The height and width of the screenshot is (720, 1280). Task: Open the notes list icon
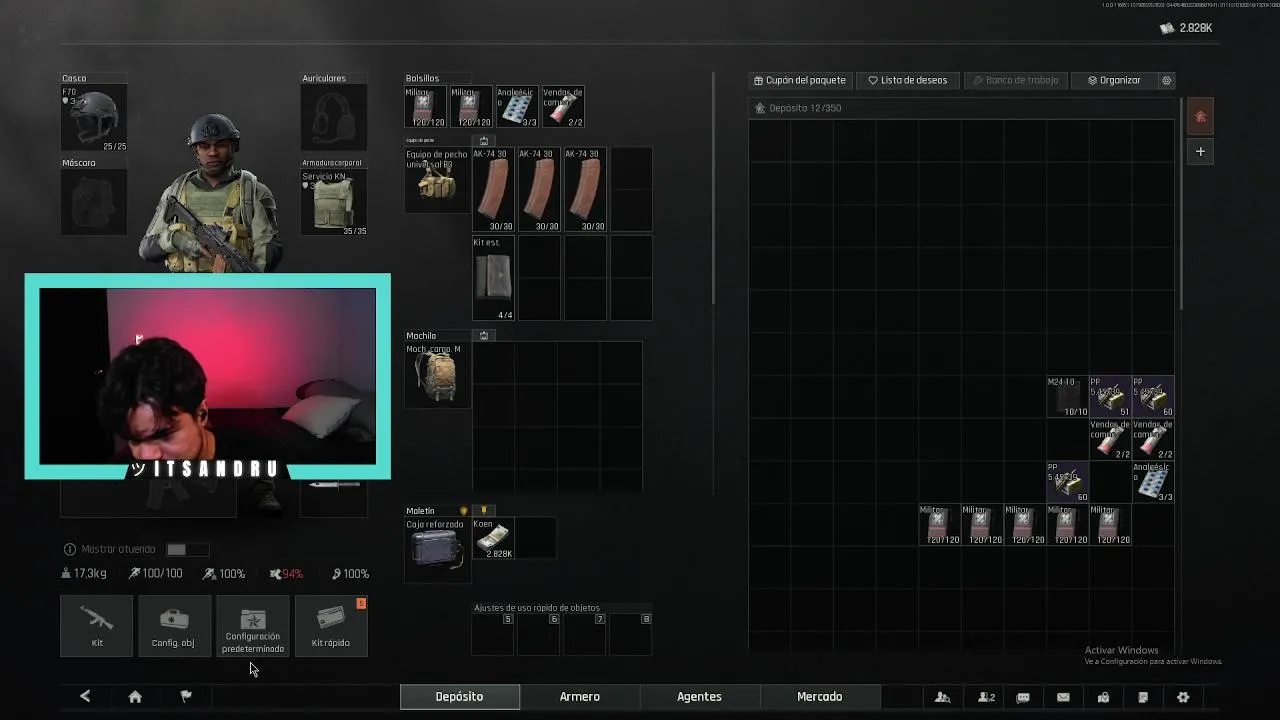(x=1143, y=697)
